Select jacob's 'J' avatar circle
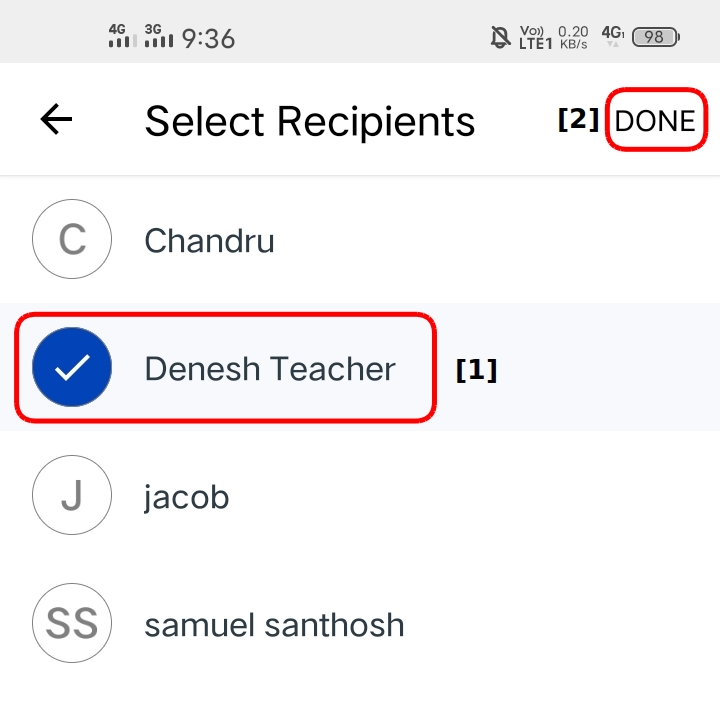 click(x=72, y=497)
